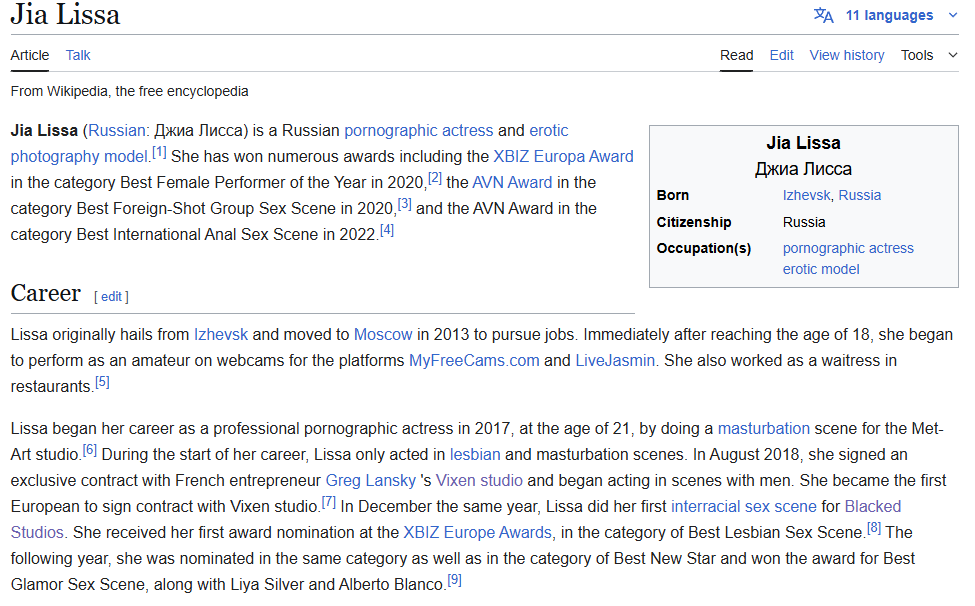Edit the Career section
This screenshot has width=975, height=606.
coord(111,296)
